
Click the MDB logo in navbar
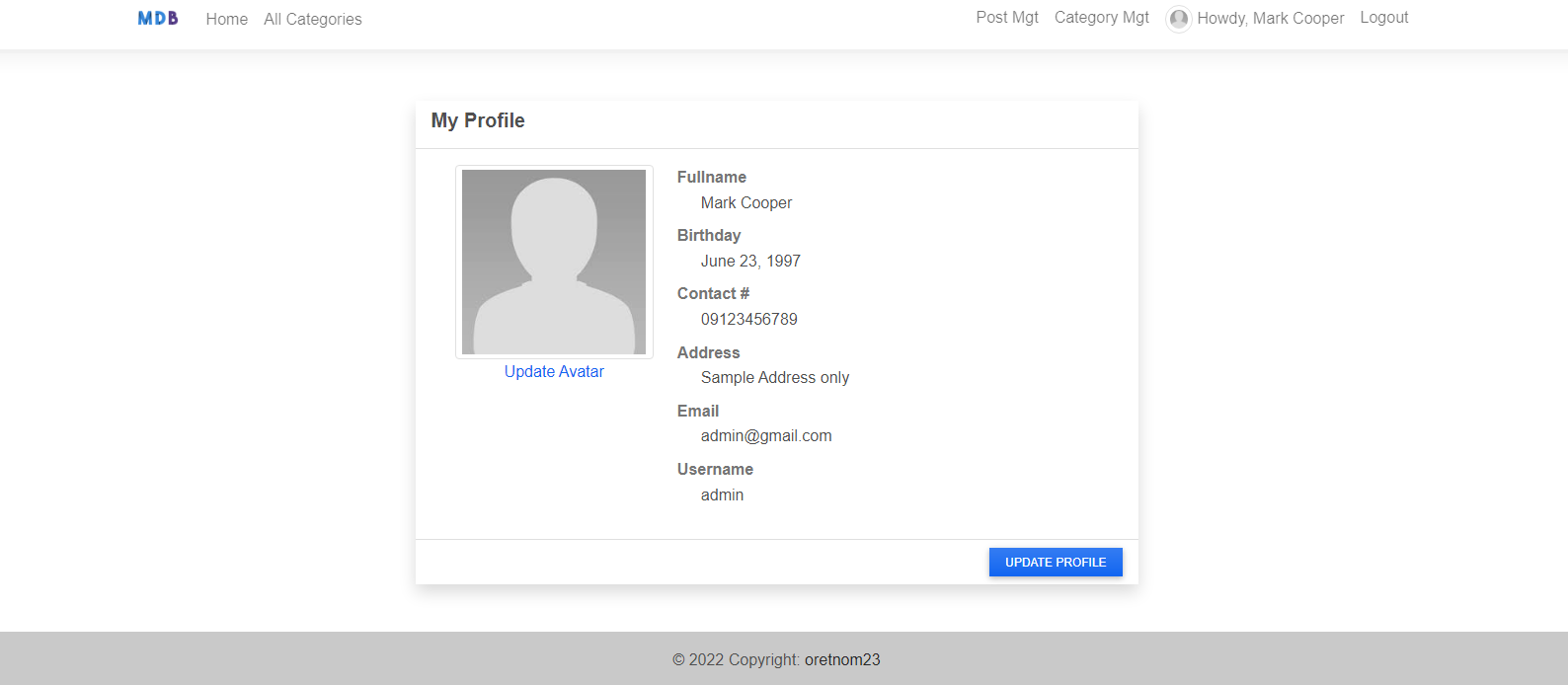(x=158, y=19)
